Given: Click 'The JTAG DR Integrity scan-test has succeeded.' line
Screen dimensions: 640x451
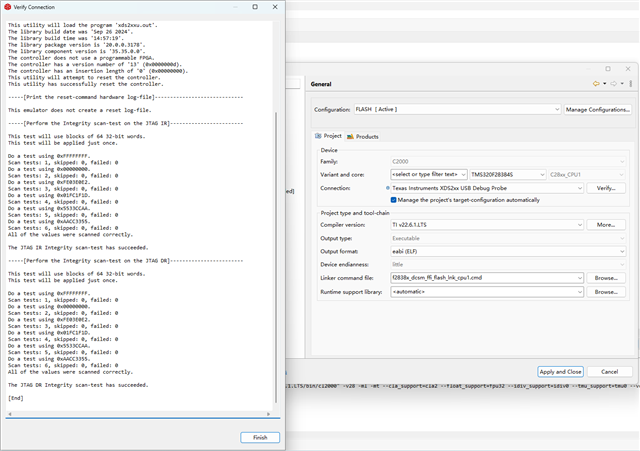Looking at the screenshot, I should click(78, 385).
